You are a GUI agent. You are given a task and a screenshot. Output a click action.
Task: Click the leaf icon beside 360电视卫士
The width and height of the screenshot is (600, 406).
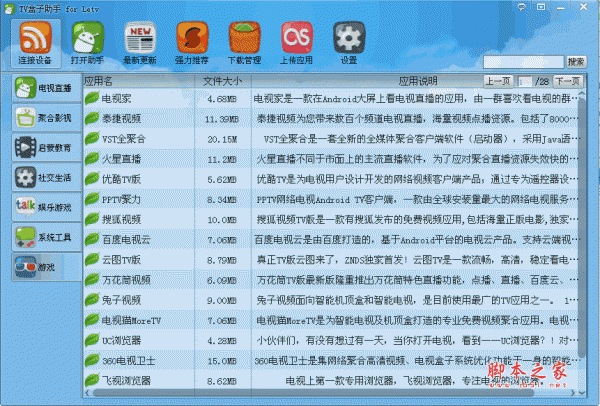(92, 360)
